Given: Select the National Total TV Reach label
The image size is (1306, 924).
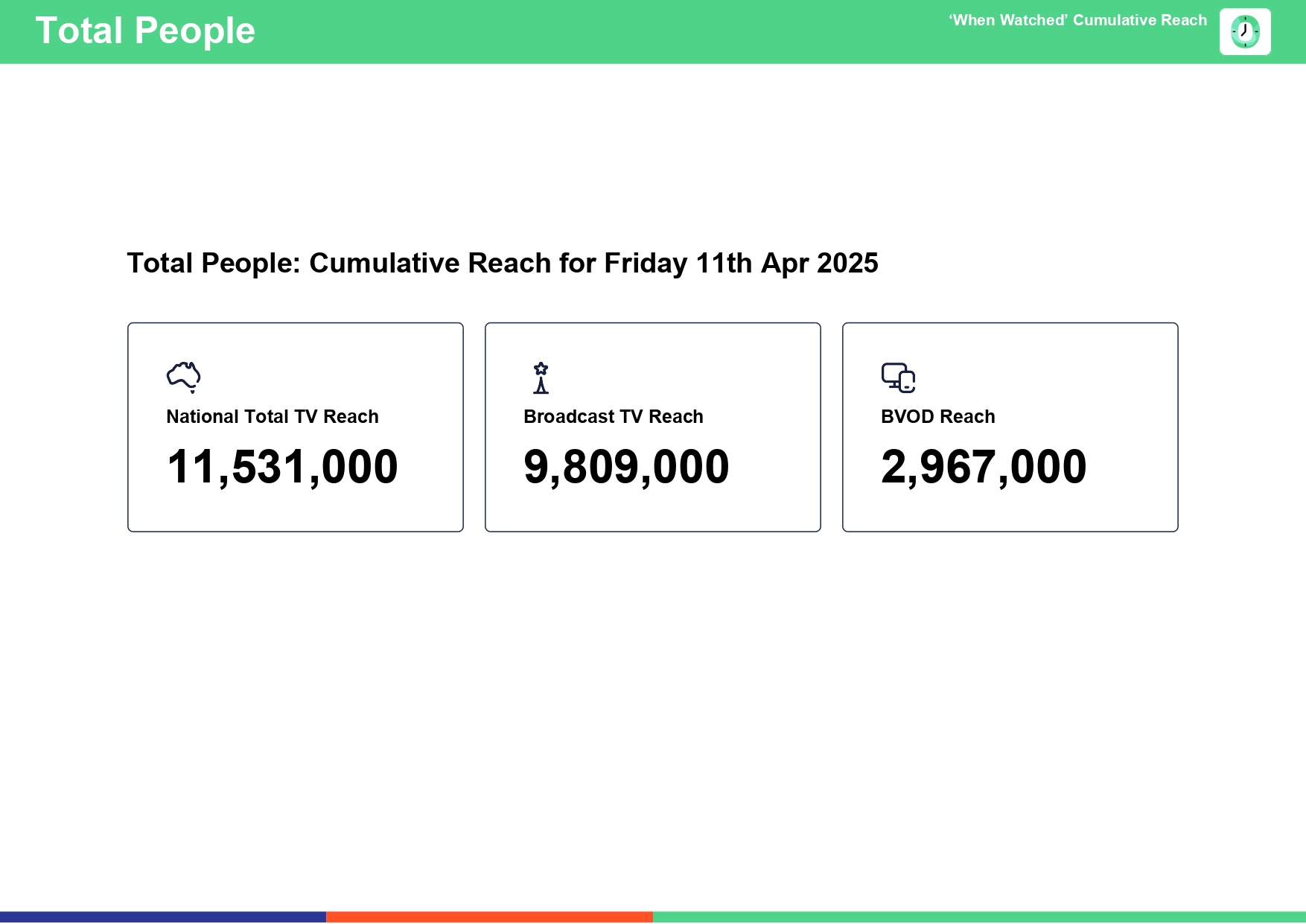Looking at the screenshot, I should coord(273,417).
